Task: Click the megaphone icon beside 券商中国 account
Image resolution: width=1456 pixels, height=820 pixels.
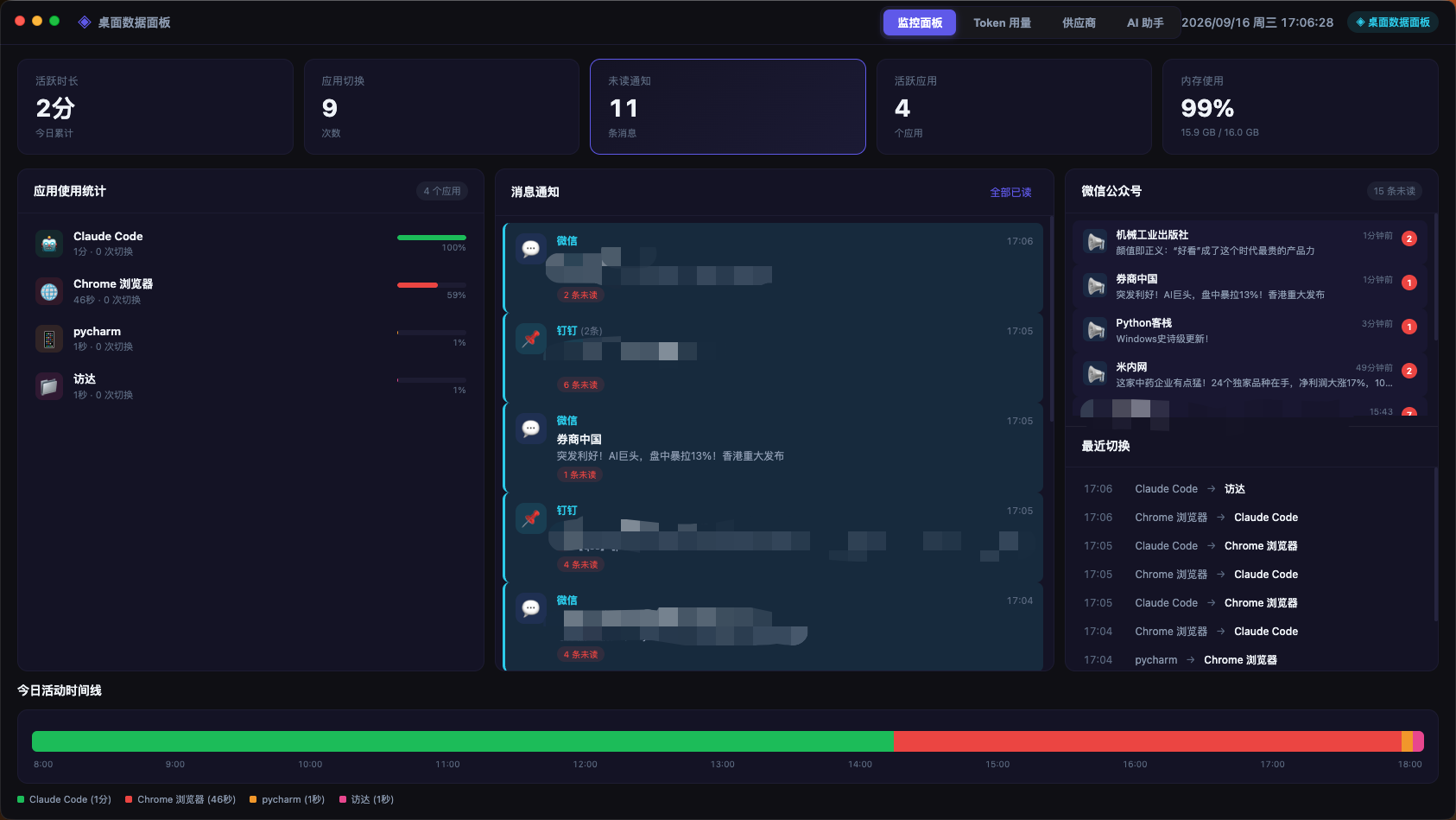Action: [1096, 286]
